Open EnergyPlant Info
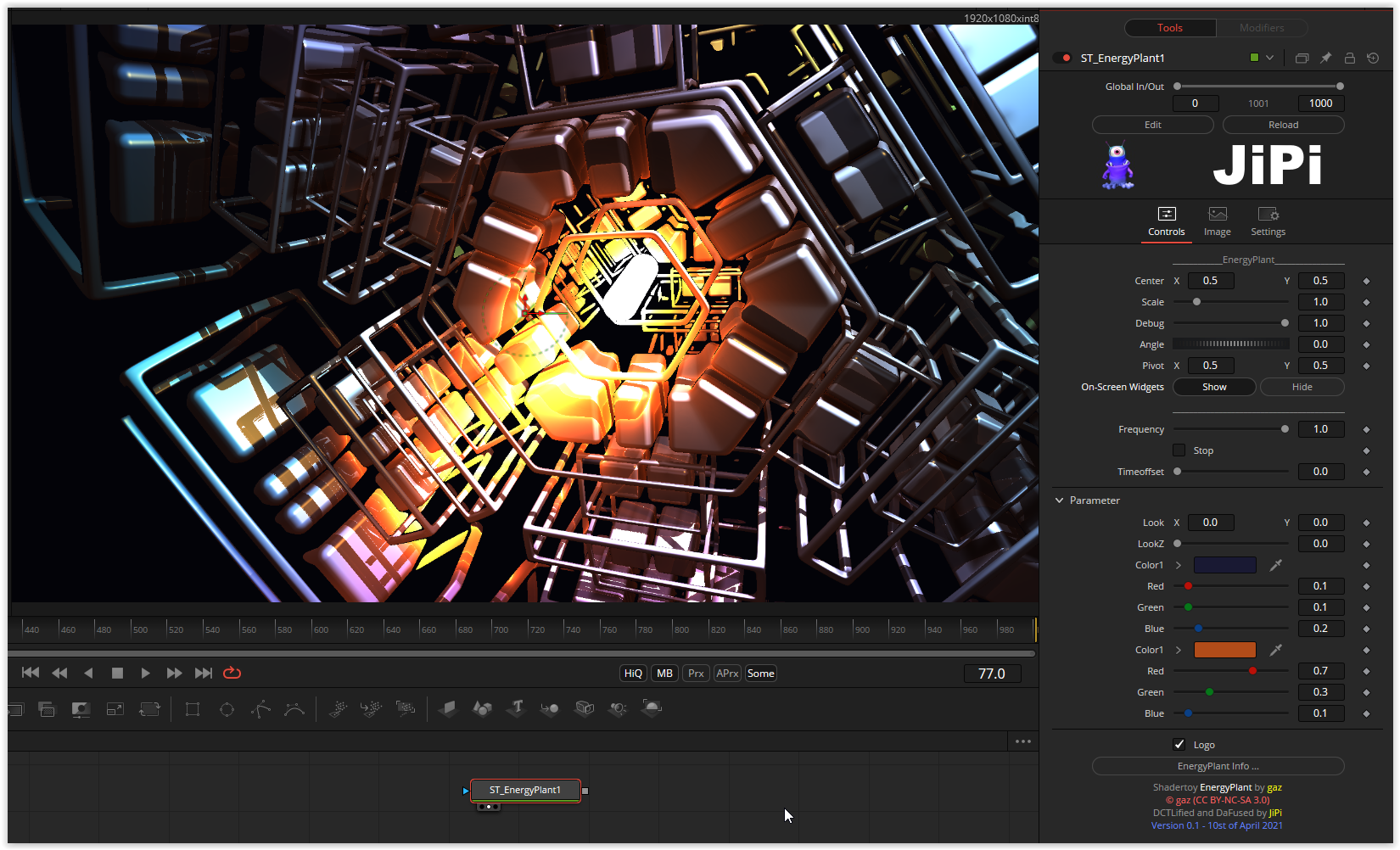 pyautogui.click(x=1218, y=766)
